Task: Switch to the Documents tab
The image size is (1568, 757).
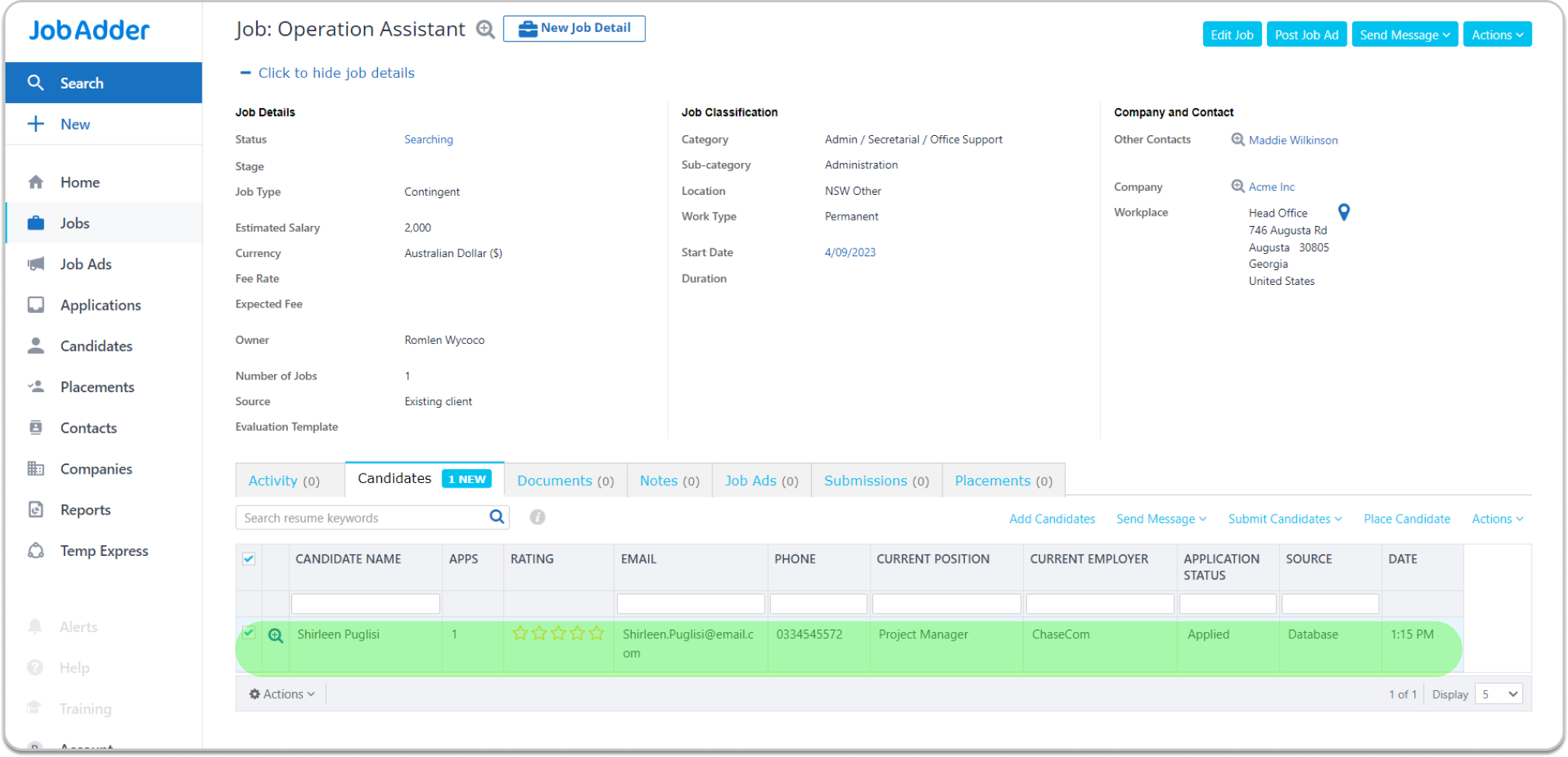Action: pyautogui.click(x=564, y=480)
